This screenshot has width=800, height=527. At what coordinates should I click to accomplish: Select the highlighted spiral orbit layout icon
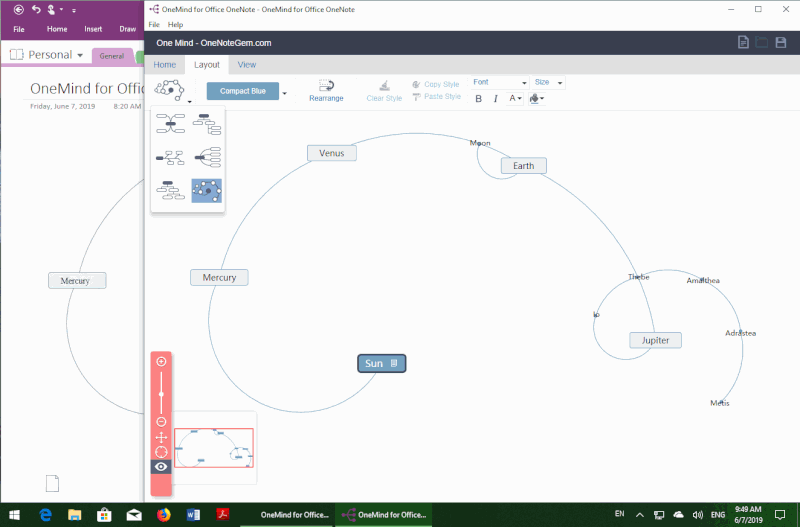click(207, 191)
